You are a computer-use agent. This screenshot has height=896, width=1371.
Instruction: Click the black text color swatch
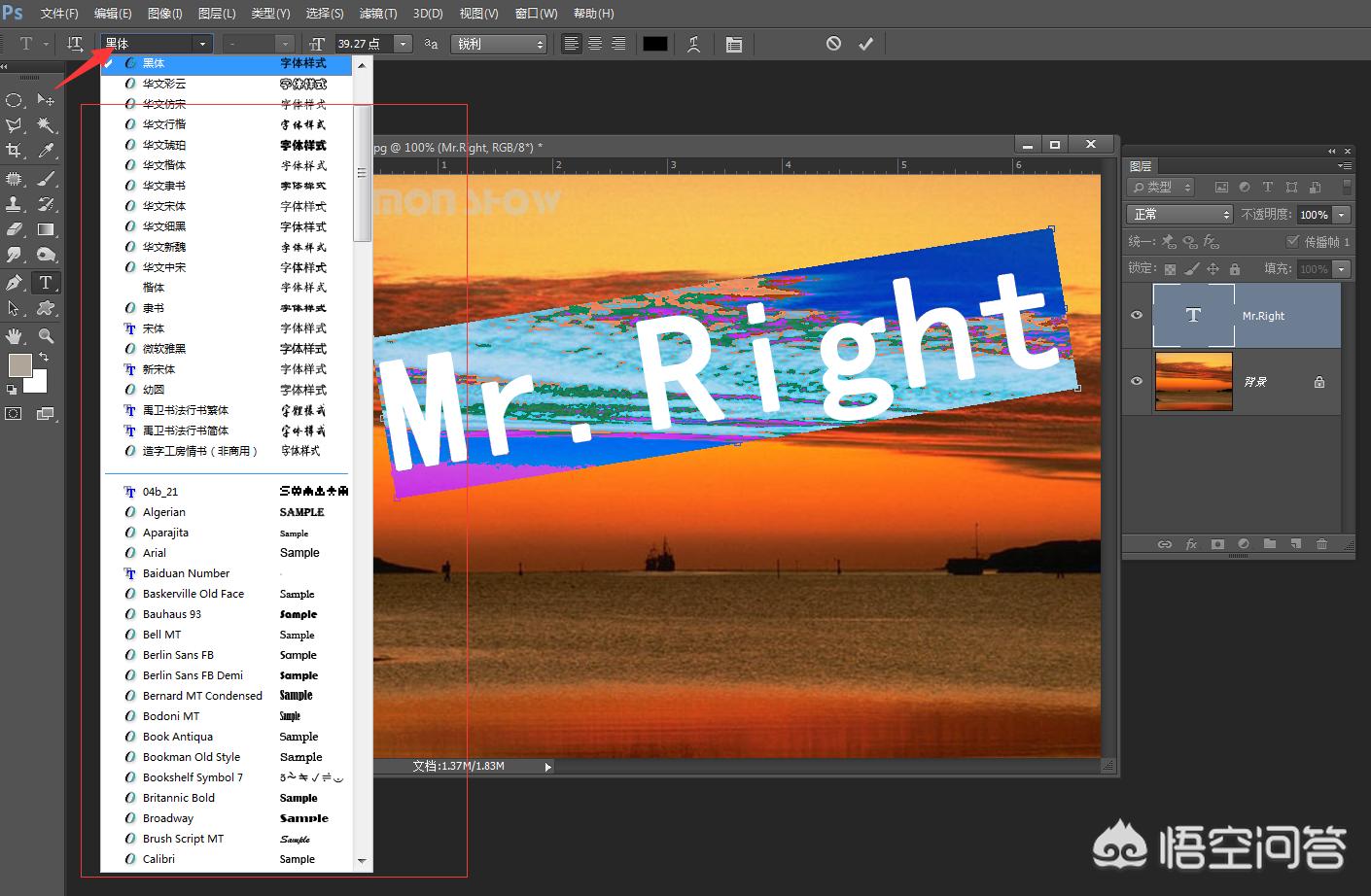pyautogui.click(x=655, y=44)
